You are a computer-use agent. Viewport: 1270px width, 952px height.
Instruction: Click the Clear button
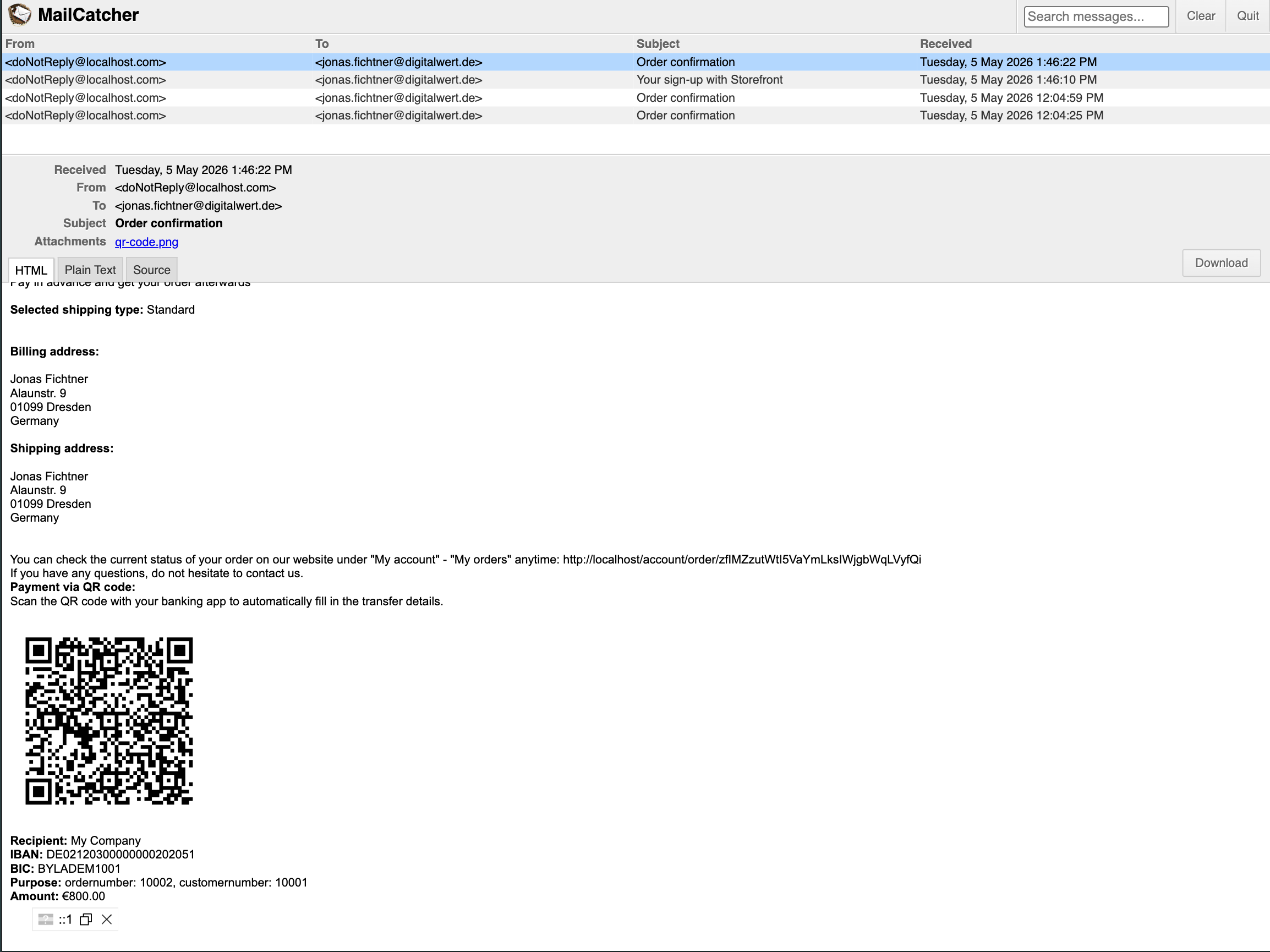(1201, 16)
